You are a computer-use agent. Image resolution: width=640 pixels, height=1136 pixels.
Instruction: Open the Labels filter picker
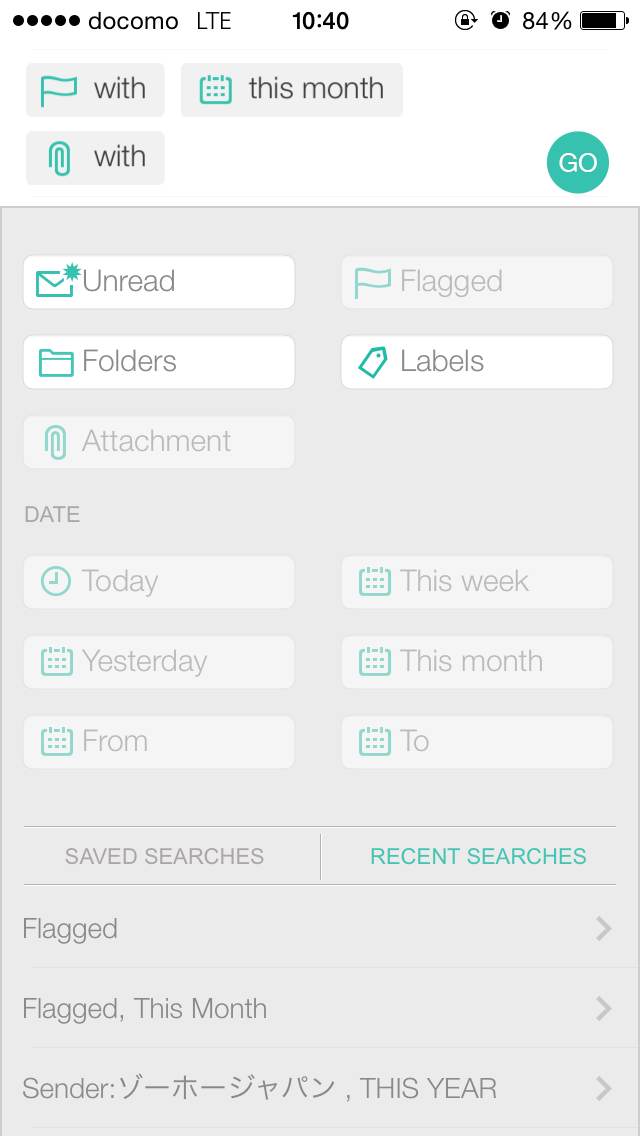[x=476, y=362]
